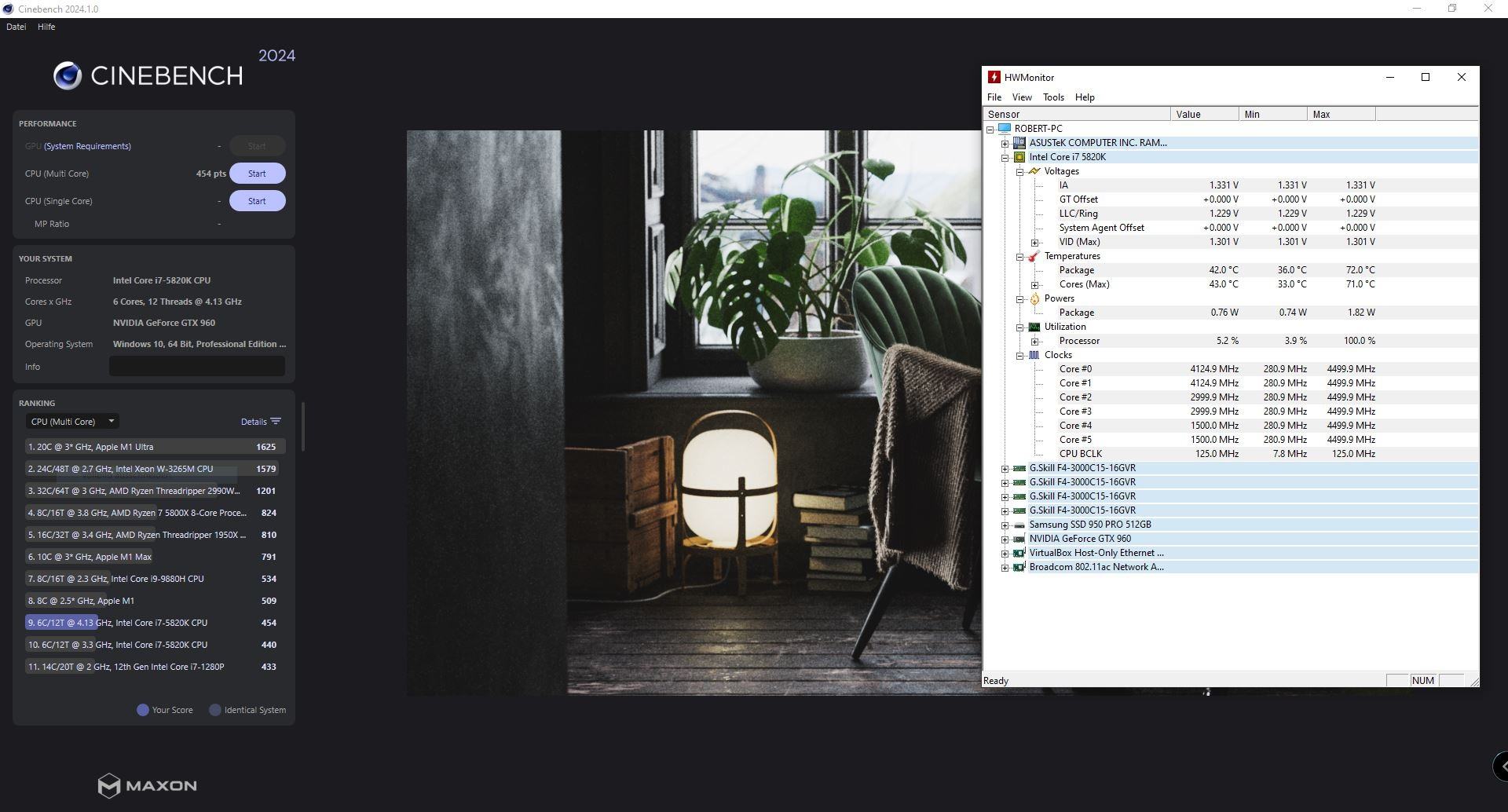Select the AMD Ryzen 7 5800X ranking row
This screenshot has width=1508, height=812.
[x=155, y=513]
